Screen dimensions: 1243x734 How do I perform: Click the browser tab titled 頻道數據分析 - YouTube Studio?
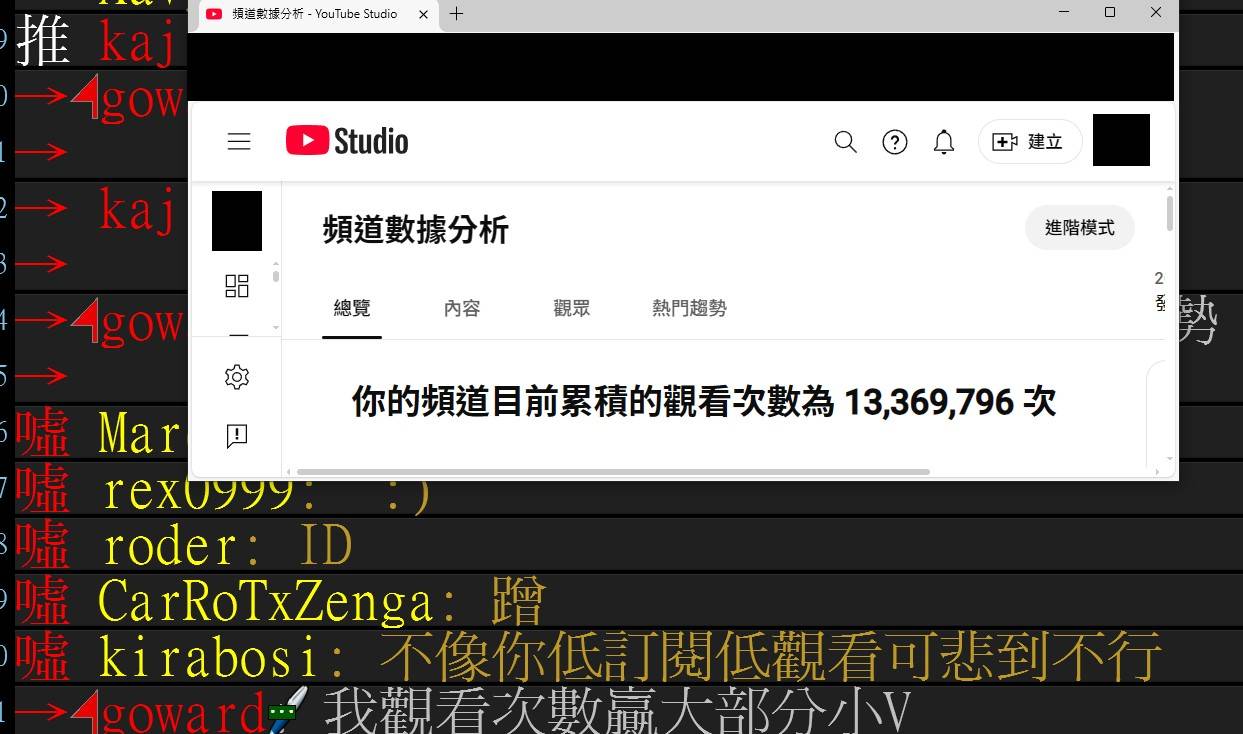click(314, 14)
